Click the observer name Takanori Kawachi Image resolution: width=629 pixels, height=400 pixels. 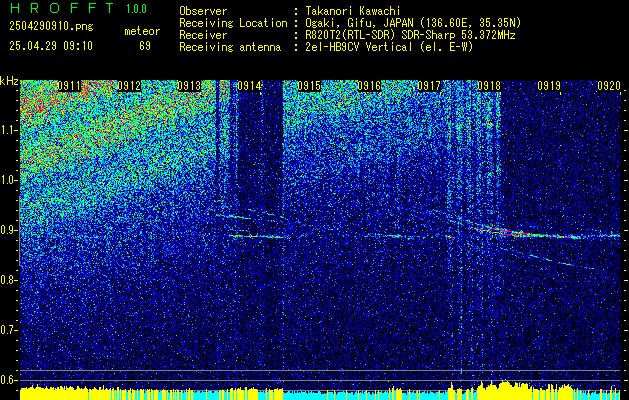(353, 11)
